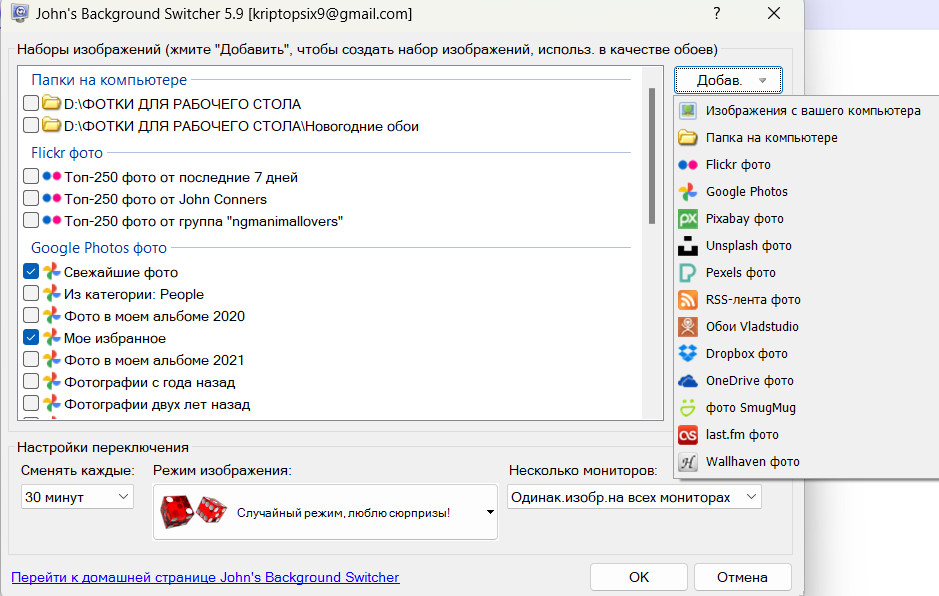Open the Режим изображения random mode dropdown

coord(325,512)
